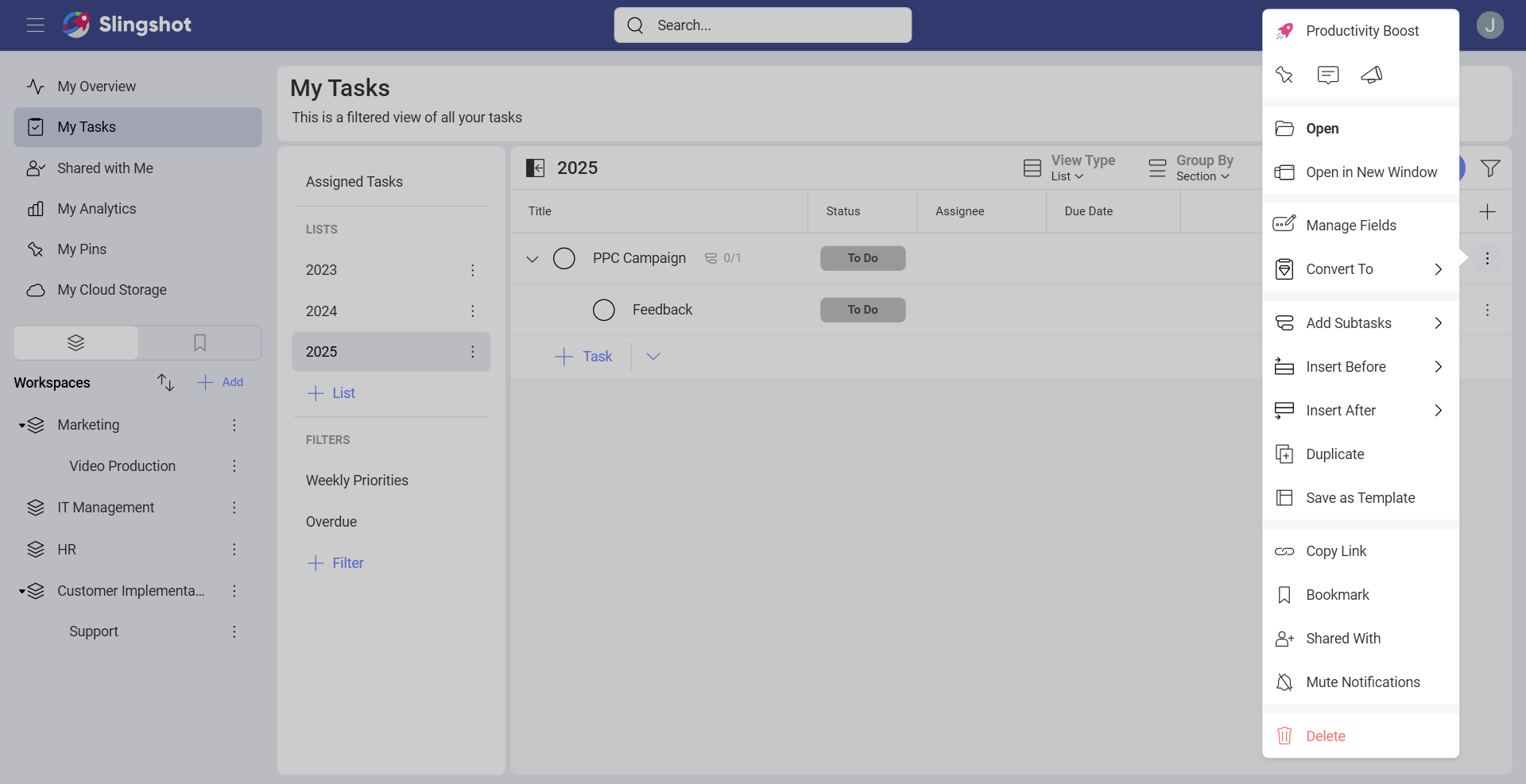Change PPC Campaign To Do status

(x=862, y=258)
